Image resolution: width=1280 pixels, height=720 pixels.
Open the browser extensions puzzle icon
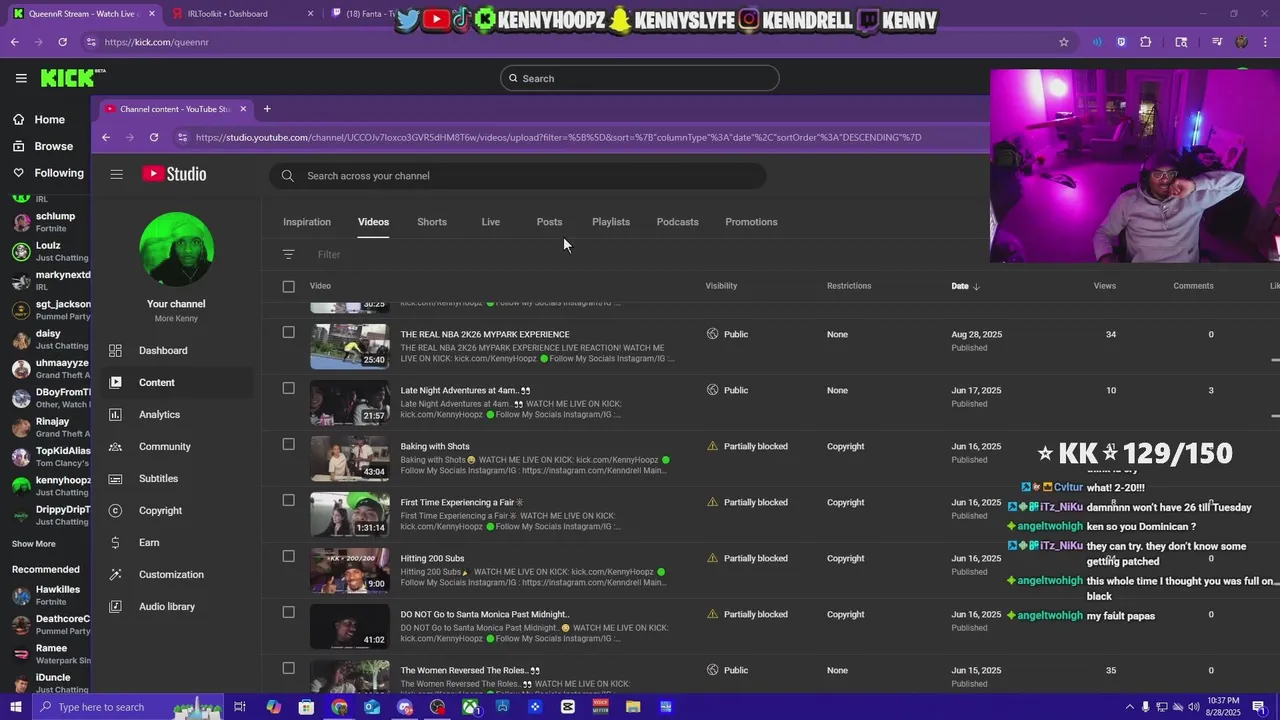pyautogui.click(x=1146, y=42)
